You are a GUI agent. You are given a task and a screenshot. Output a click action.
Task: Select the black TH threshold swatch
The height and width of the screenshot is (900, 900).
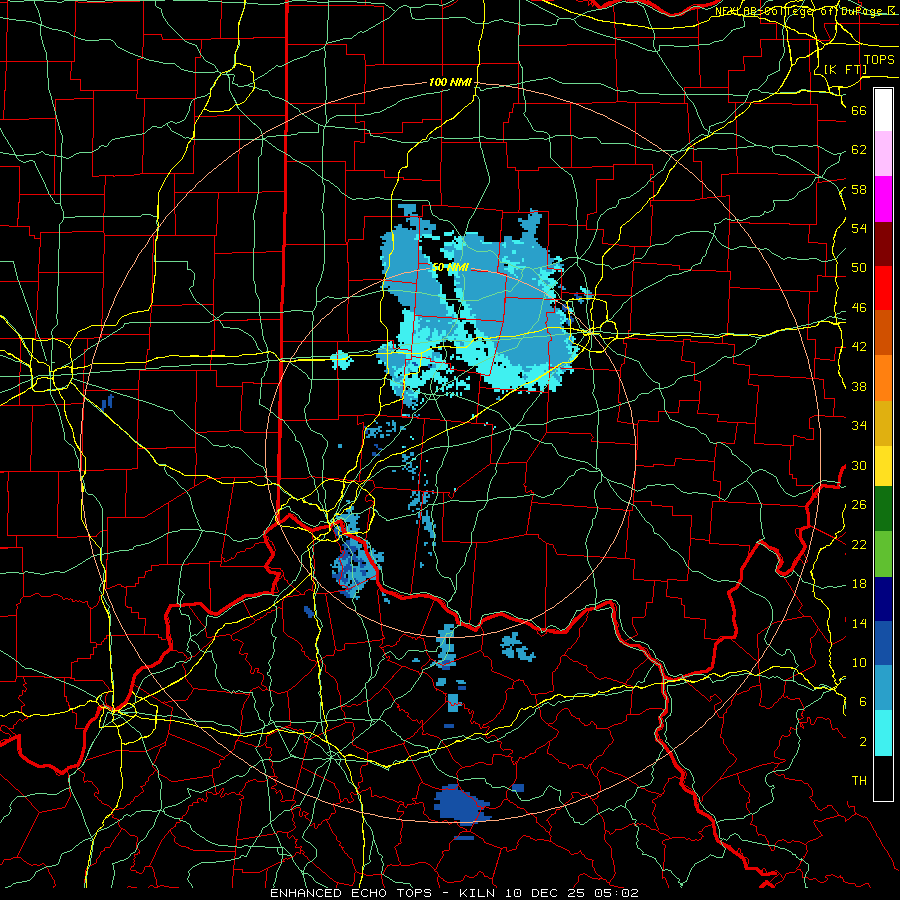[883, 778]
